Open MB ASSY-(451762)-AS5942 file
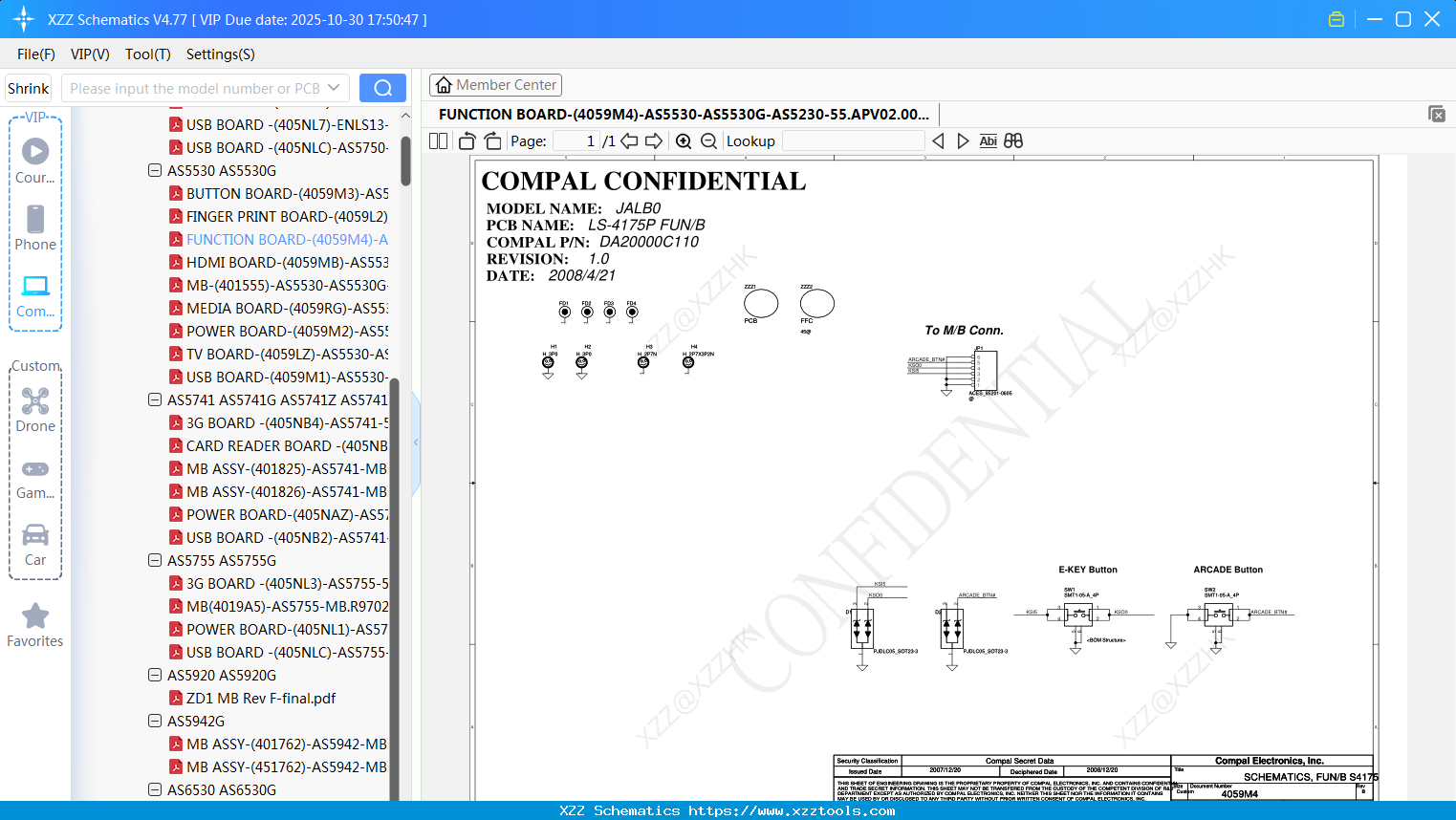The width and height of the screenshot is (1456, 820). pos(279,767)
